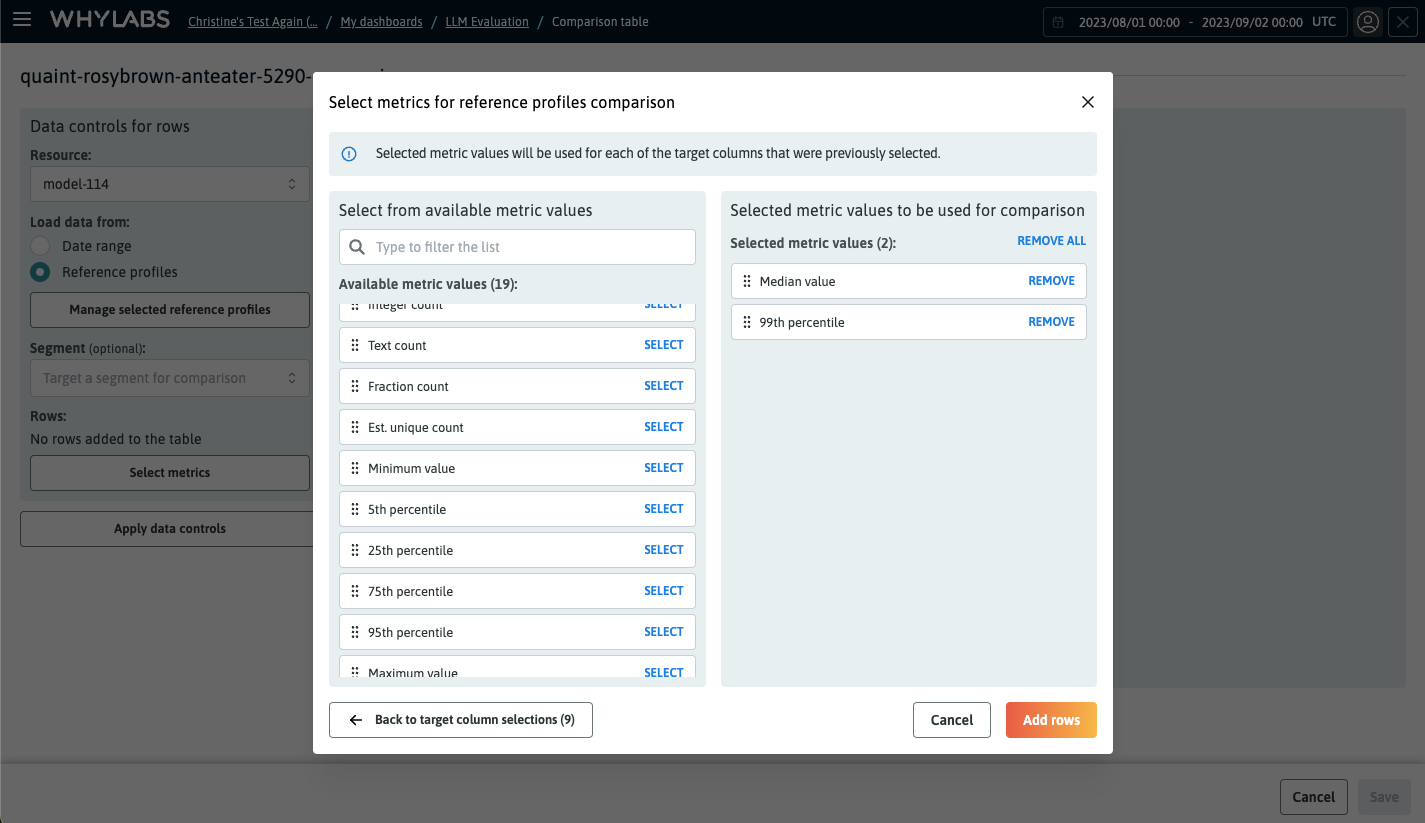The height and width of the screenshot is (823, 1425).
Task: Select the Reference profiles radio button
Action: pyautogui.click(x=39, y=272)
